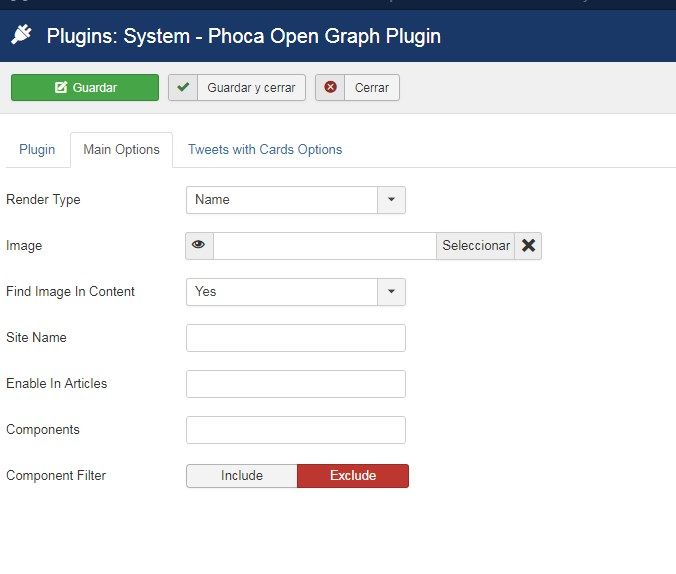The width and height of the screenshot is (676, 574).
Task: Click the red X circle icon beside Cerrar
Action: coord(330,88)
